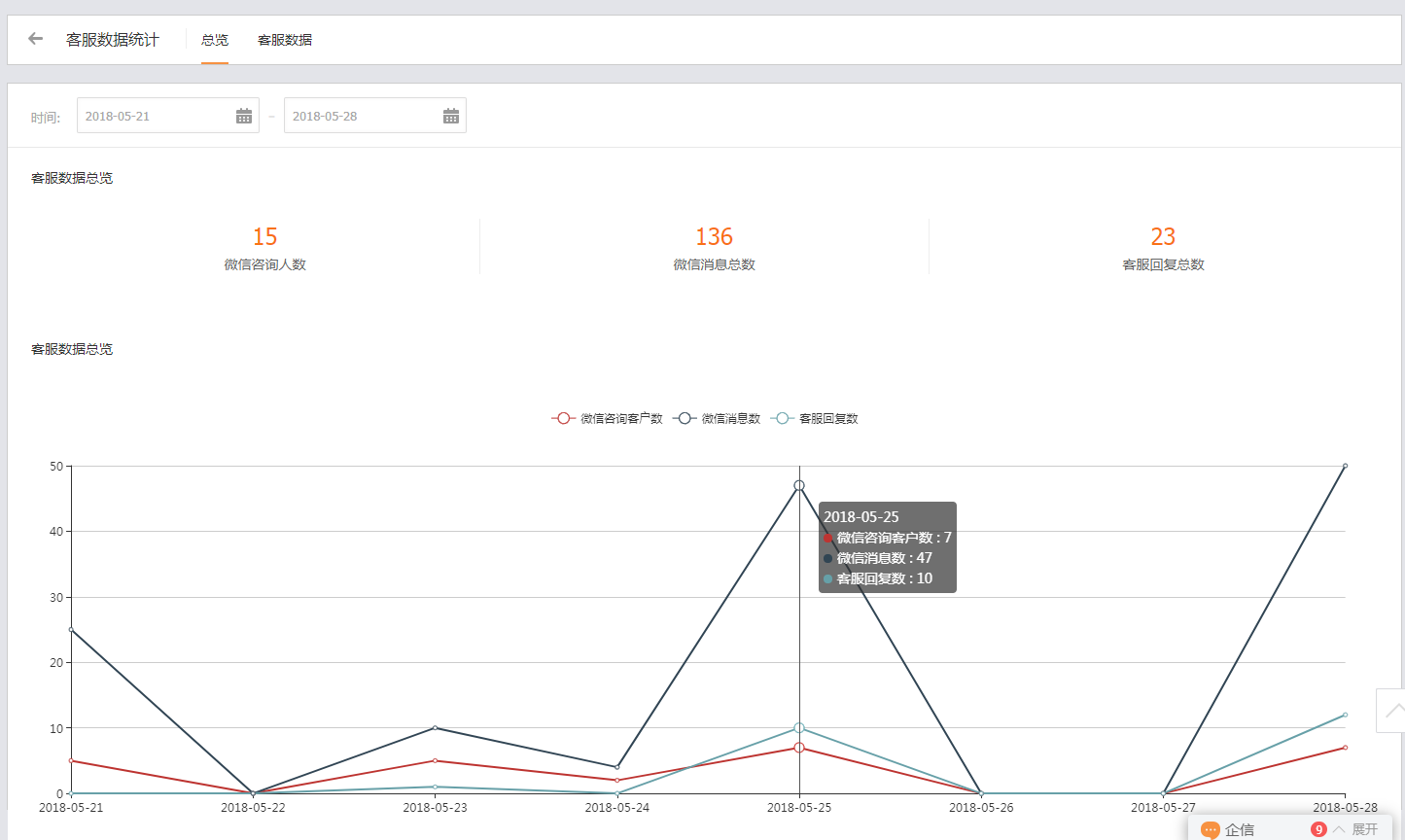Image resolution: width=1405 pixels, height=840 pixels.
Task: Click the dark line peak at 2018-05-28
Action: (1346, 466)
